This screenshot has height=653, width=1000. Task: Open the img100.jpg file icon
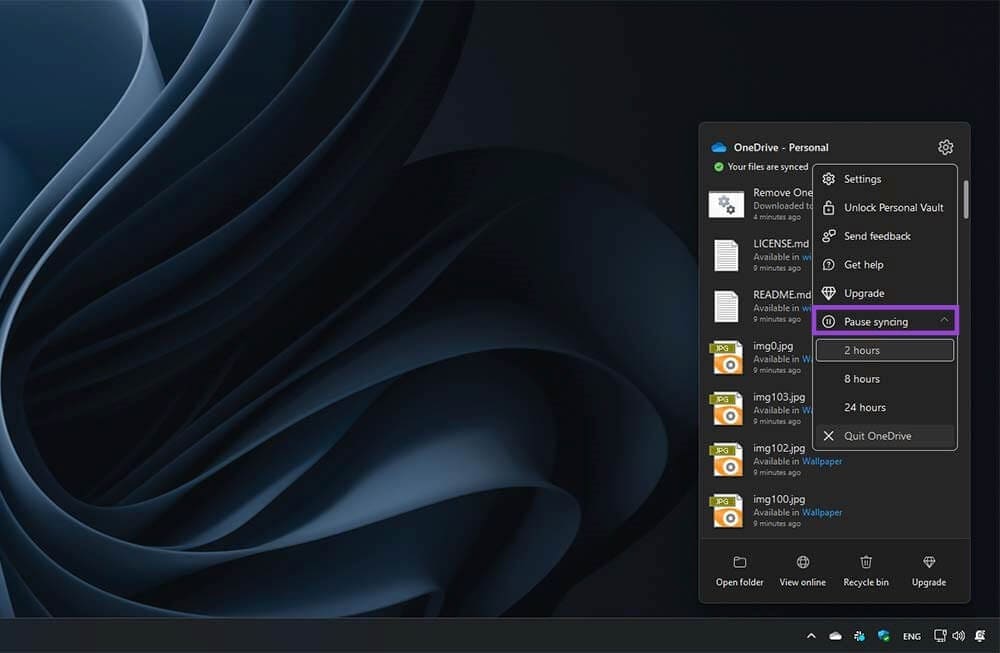[726, 510]
